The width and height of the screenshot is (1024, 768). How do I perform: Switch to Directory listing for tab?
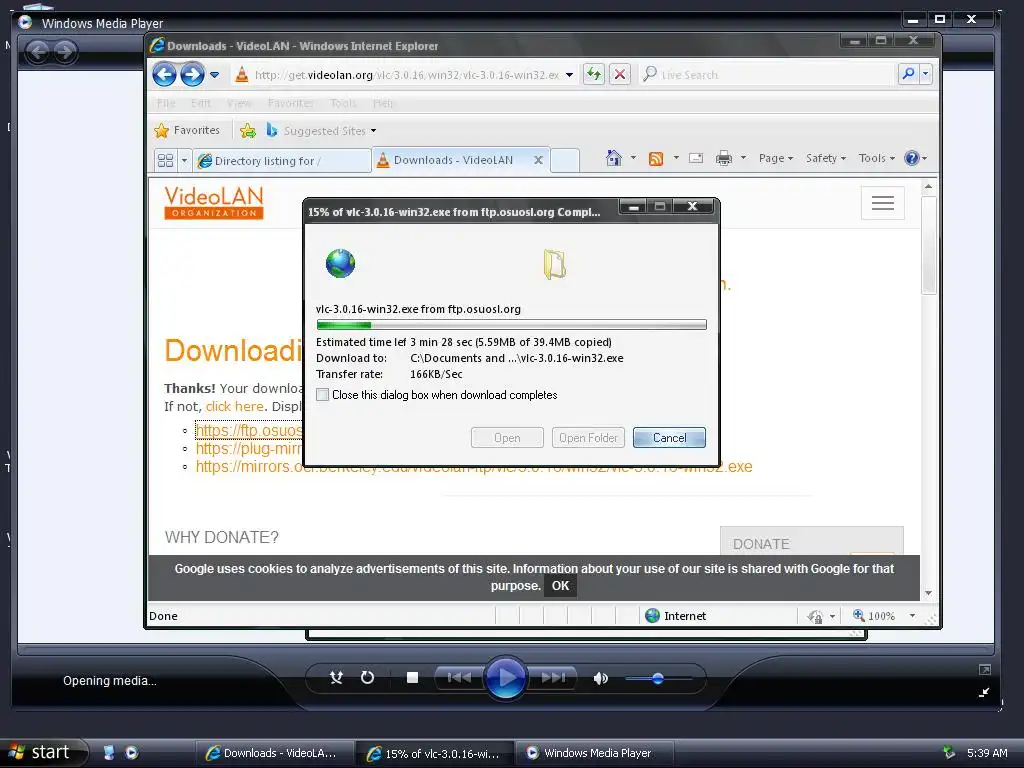point(282,161)
